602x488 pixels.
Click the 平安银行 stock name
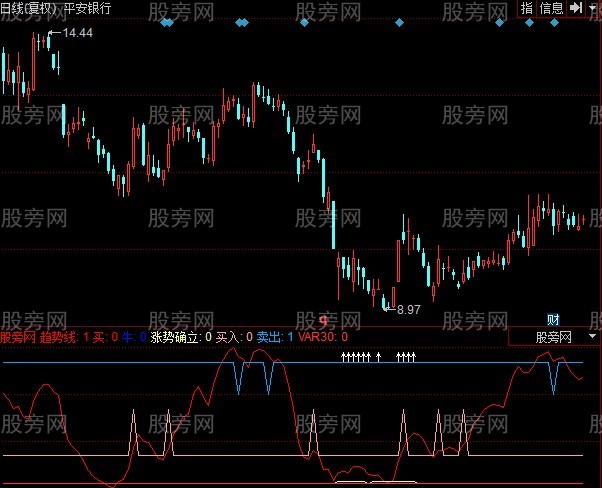point(87,8)
